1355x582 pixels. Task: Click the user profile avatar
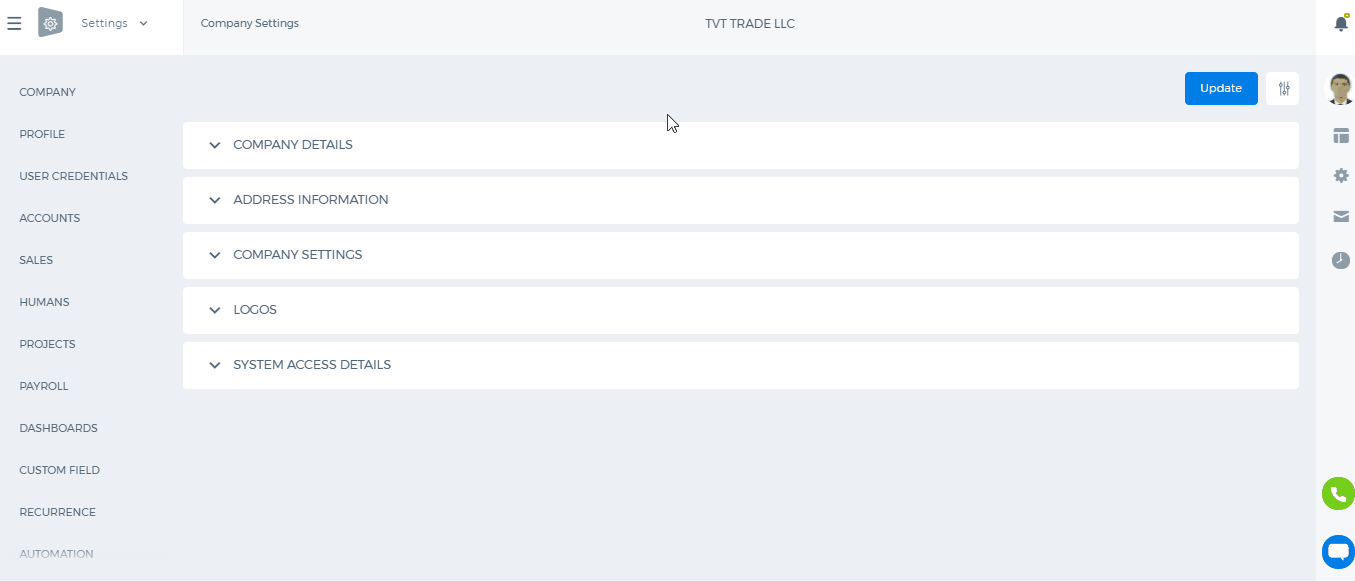[x=1340, y=89]
